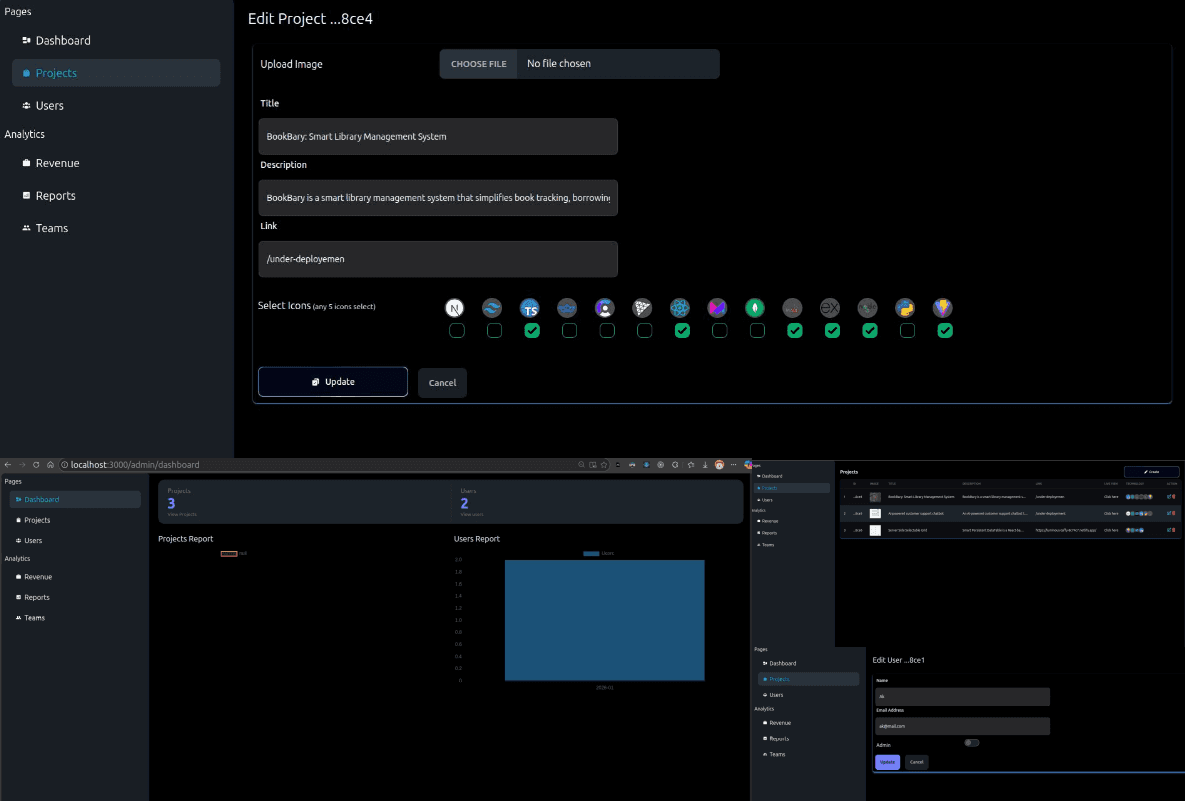Uncheck the TypeScript icon checkbox
This screenshot has width=1185, height=801.
point(532,330)
